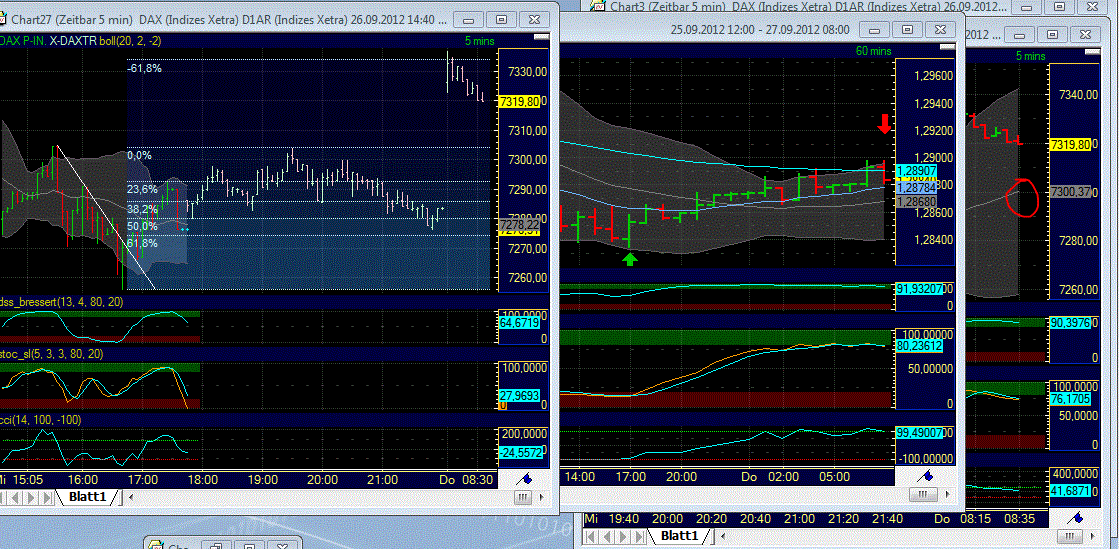This screenshot has height=549, width=1119.
Task: Click the 41,6871 indicator value in right chart
Action: click(1072, 491)
